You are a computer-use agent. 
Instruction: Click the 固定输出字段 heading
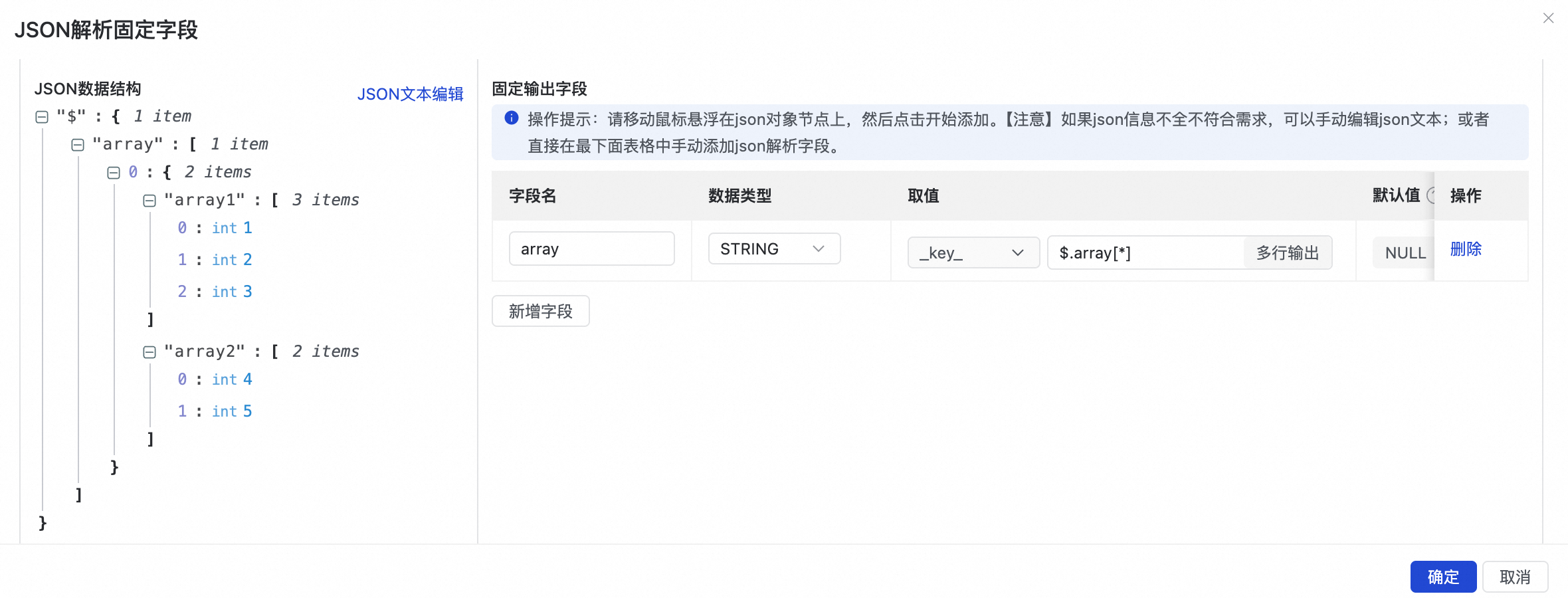point(539,89)
